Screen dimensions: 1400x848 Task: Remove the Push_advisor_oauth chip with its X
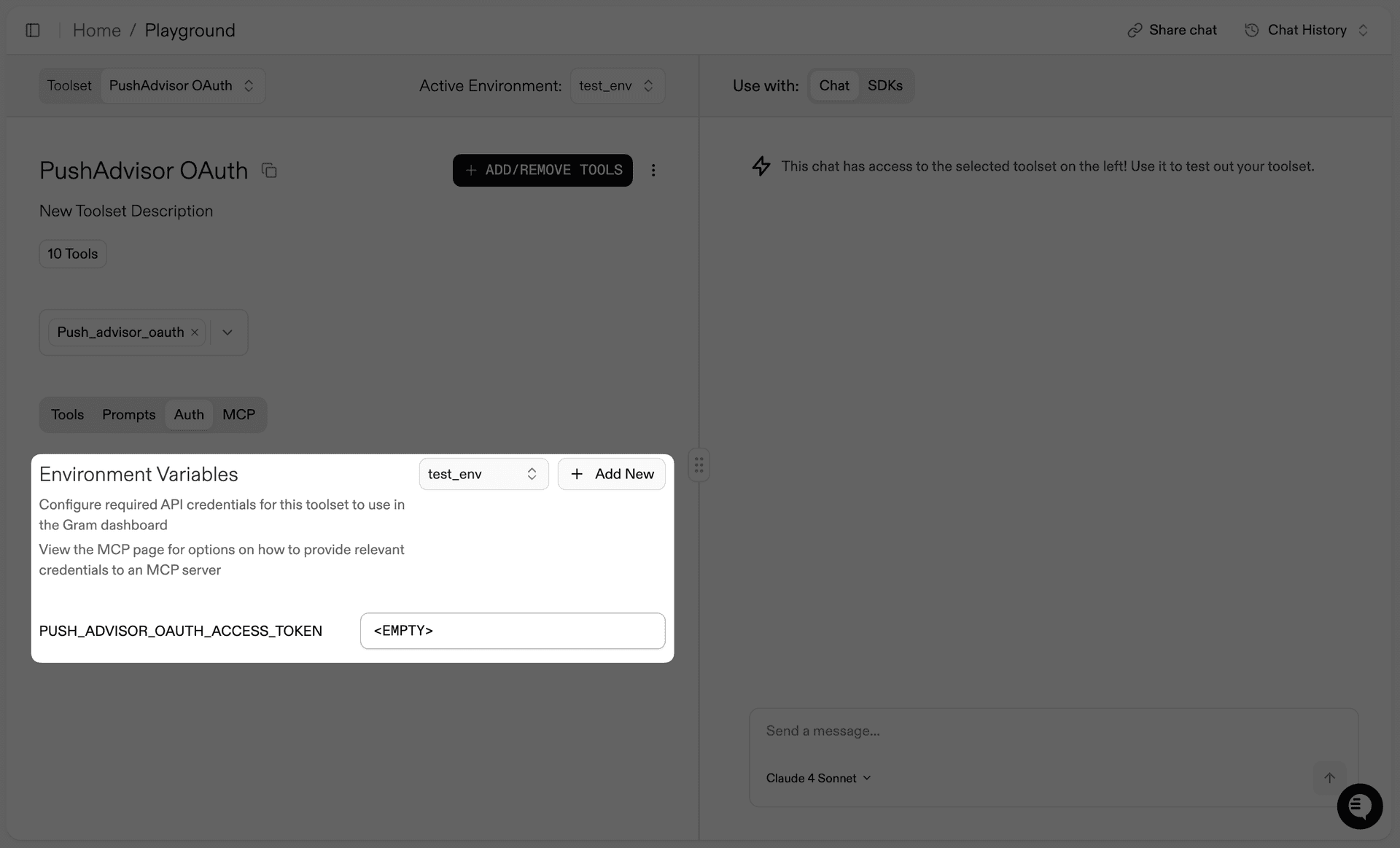(x=195, y=332)
